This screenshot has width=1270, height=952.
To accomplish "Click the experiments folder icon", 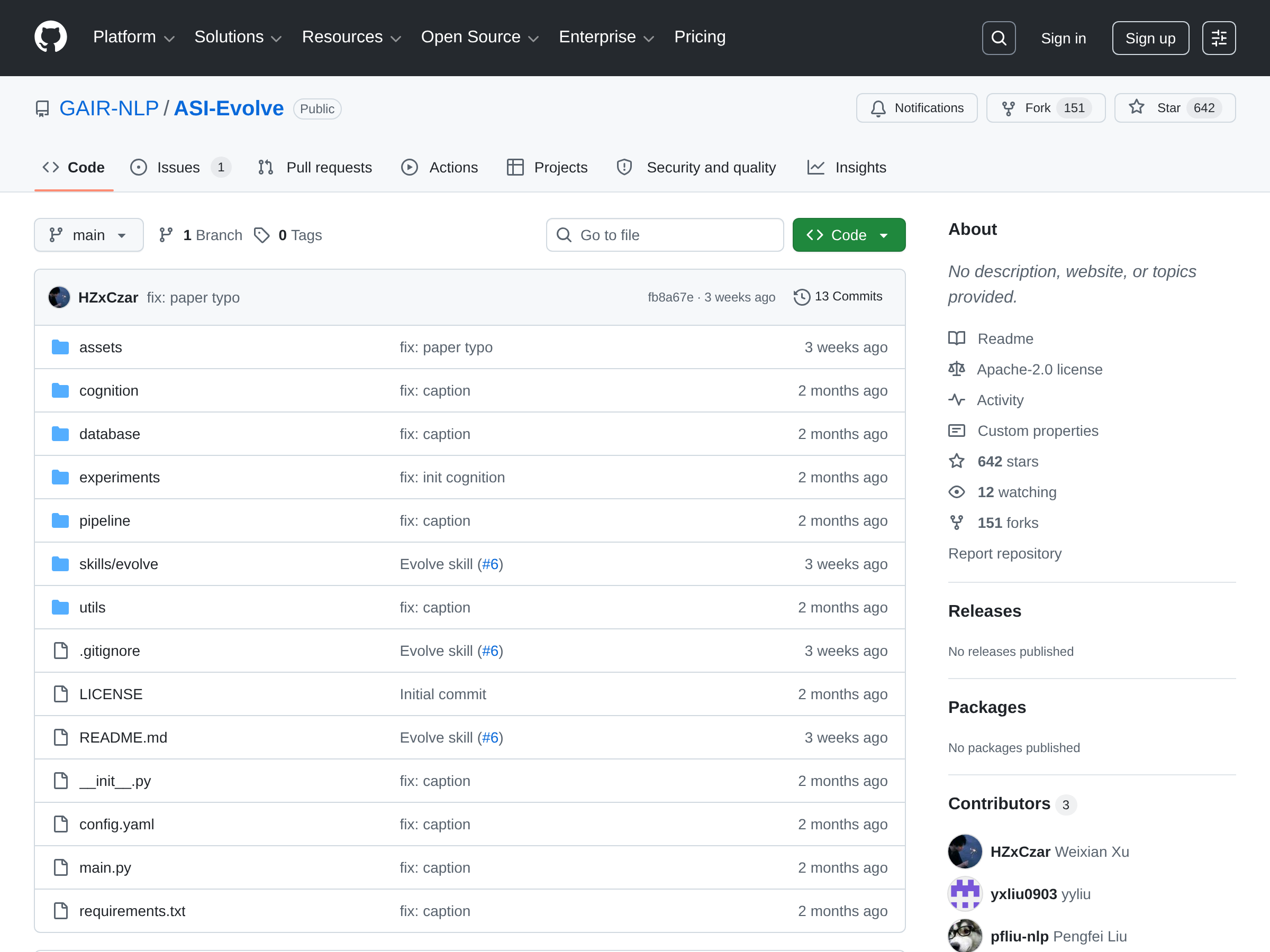I will [60, 478].
